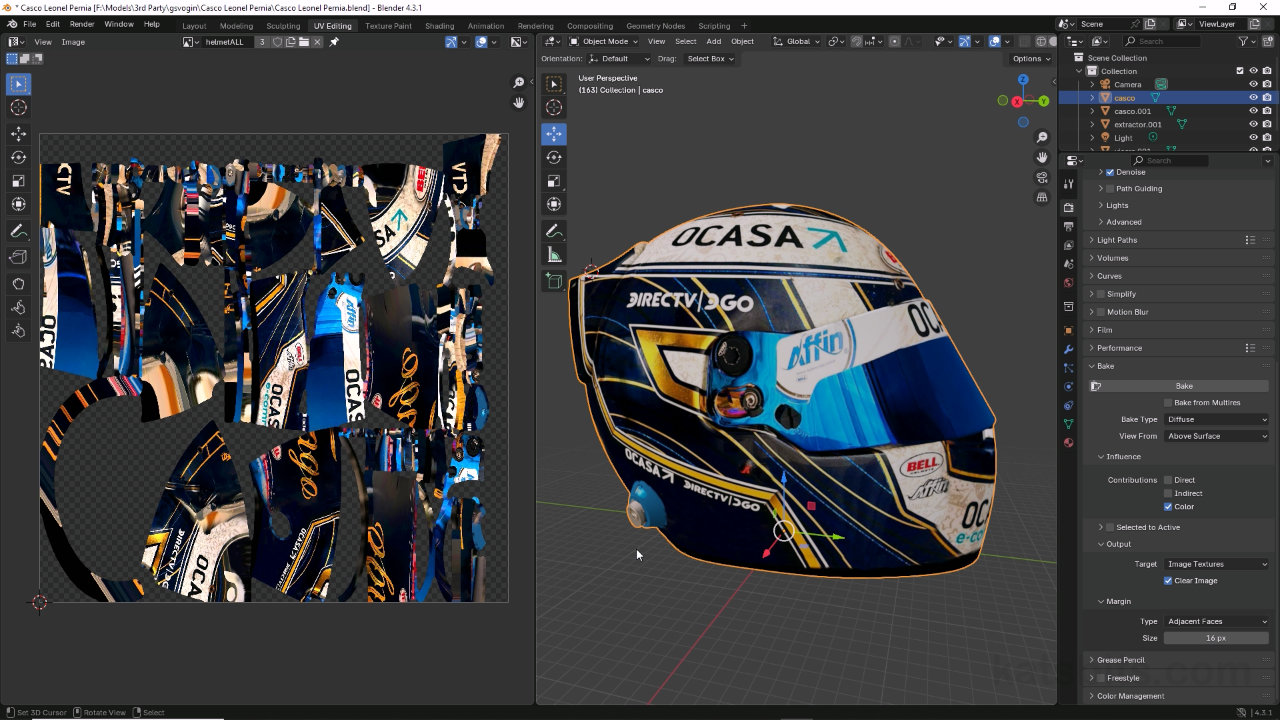Open the Options popover in 3D viewport
1280x720 pixels.
[1031, 59]
